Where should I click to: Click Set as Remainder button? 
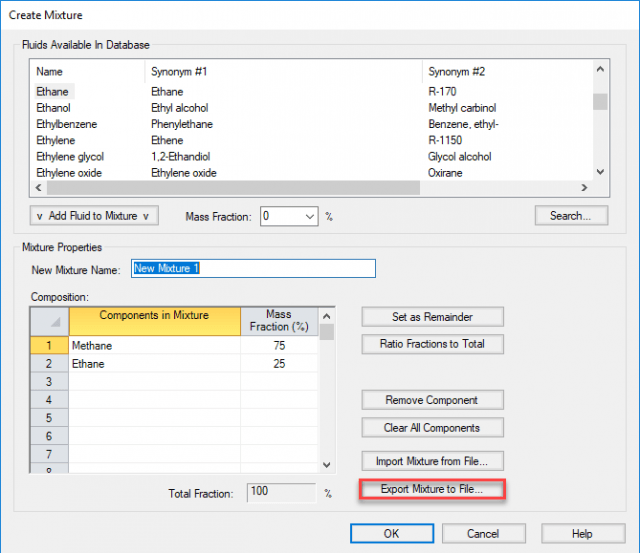432,317
